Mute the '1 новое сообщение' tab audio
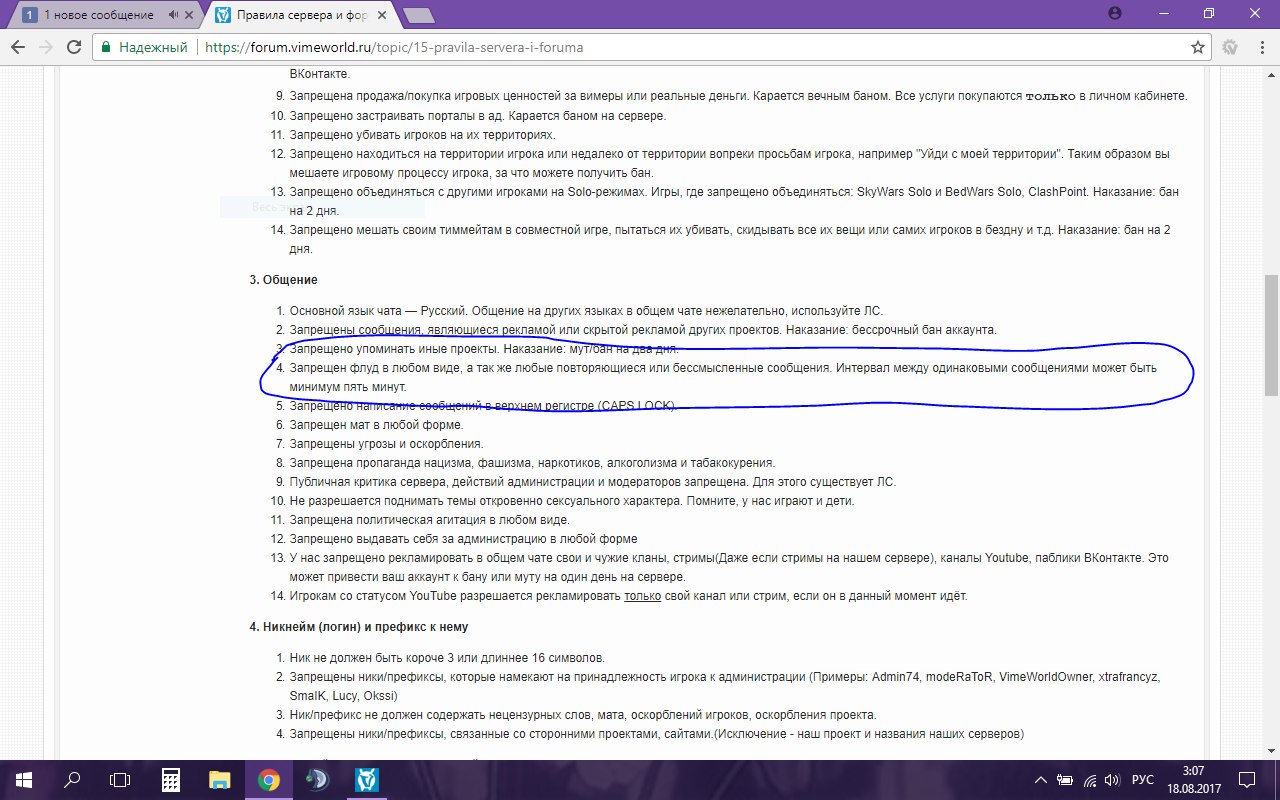1280x800 pixels. tap(175, 15)
